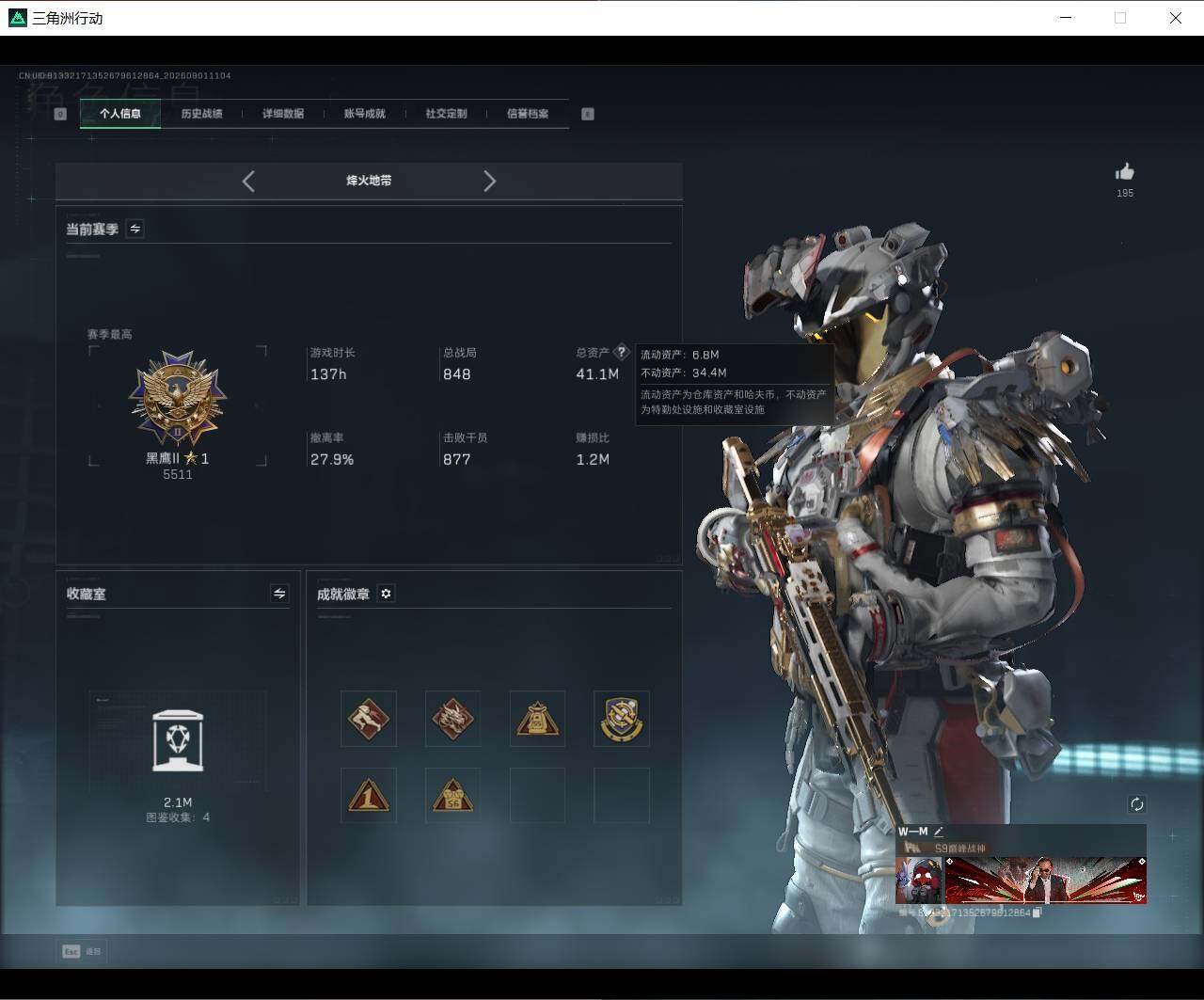Click the 848 total matches value

(x=457, y=374)
